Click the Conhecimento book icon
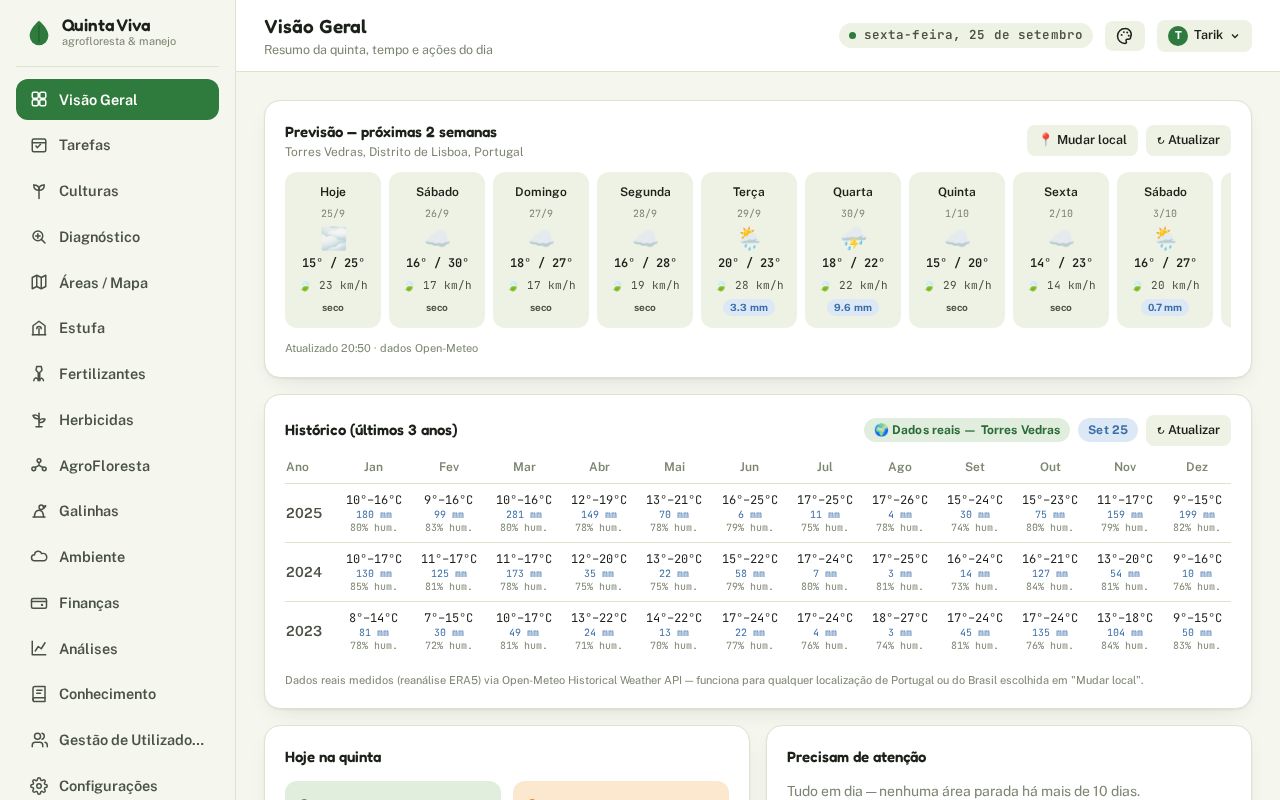 tap(39, 694)
